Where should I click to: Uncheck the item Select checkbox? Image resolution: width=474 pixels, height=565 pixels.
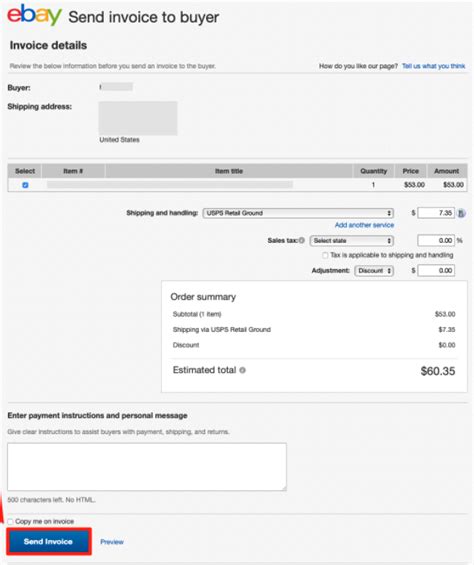click(x=25, y=185)
